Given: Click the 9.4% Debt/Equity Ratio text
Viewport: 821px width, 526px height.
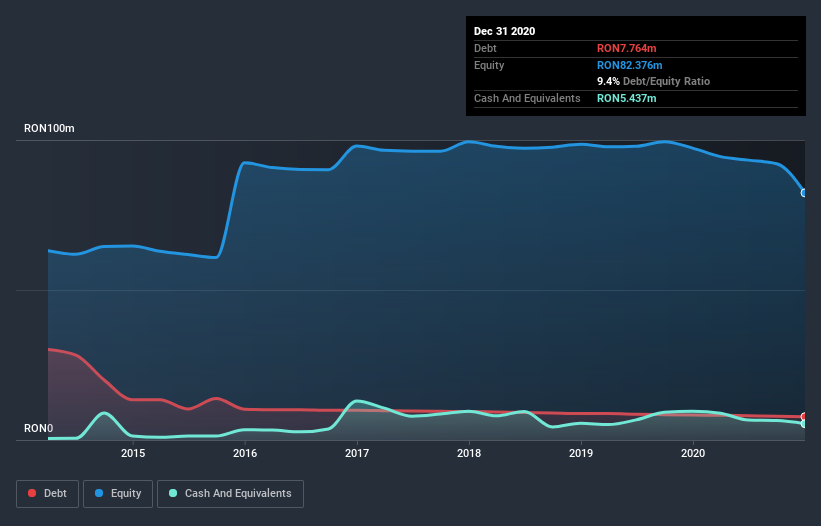Looking at the screenshot, I should pos(653,82).
